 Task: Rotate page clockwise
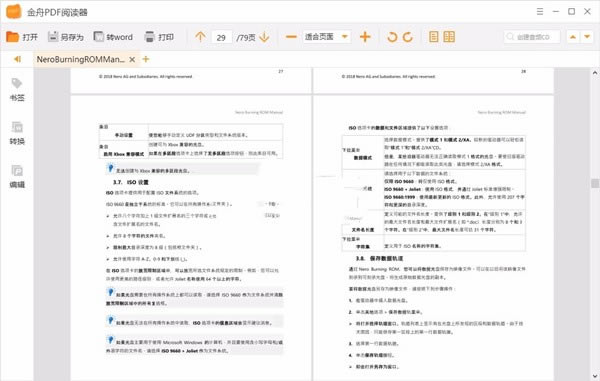(408, 37)
